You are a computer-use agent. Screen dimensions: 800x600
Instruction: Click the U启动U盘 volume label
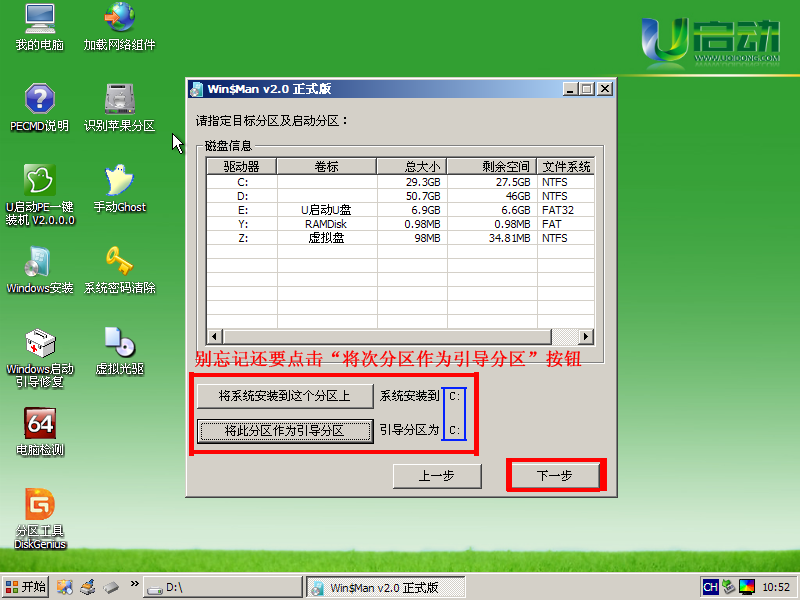pos(326,210)
